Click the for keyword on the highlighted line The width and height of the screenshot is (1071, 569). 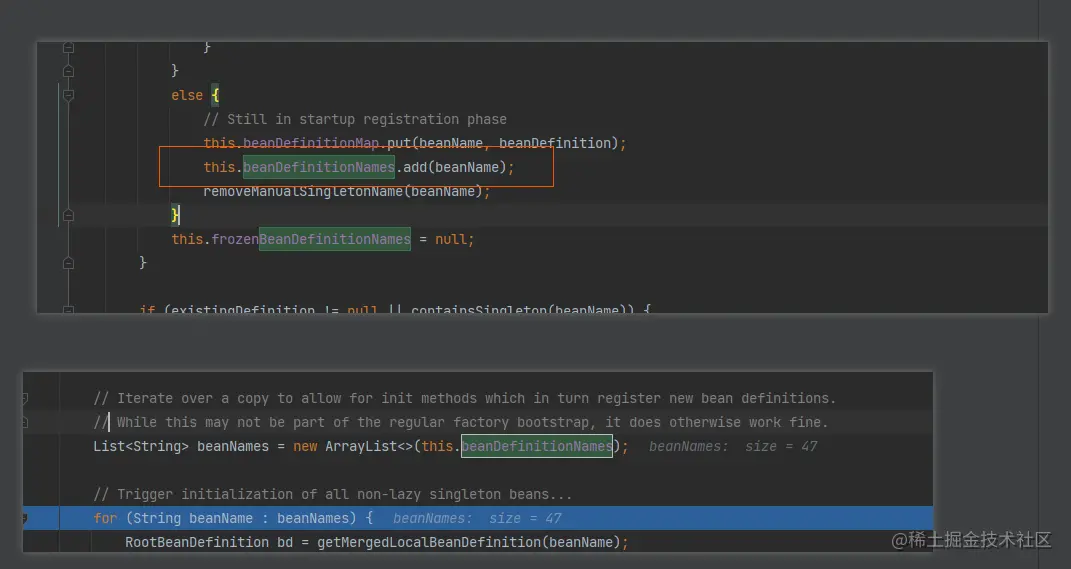105,518
